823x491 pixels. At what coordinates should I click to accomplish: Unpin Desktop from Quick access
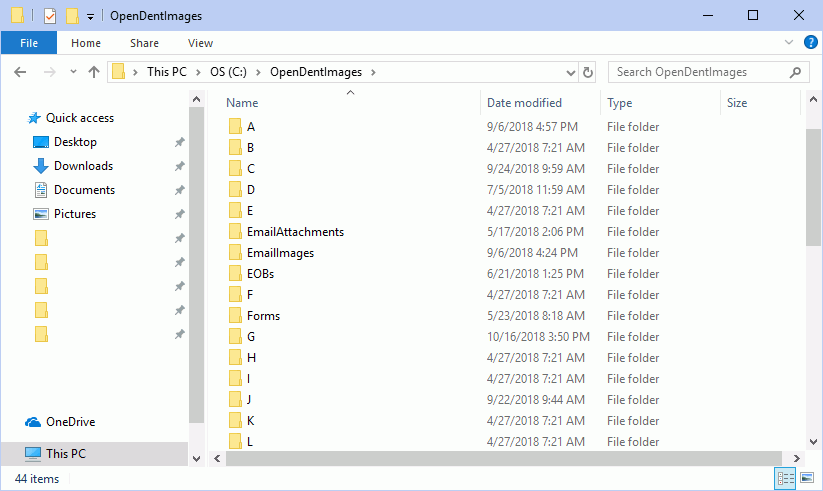coord(179,142)
